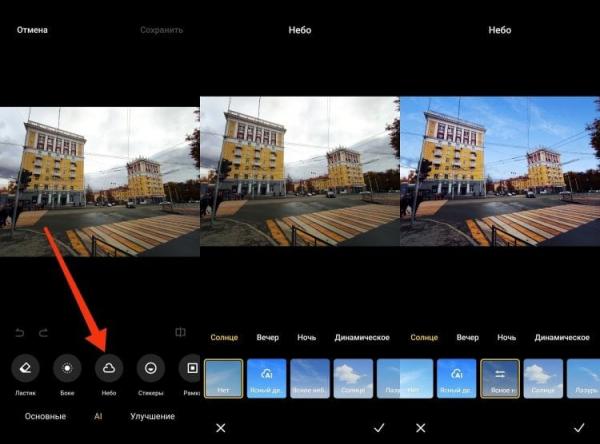Select Ночь category in right screen
Viewport: 600px width, 444px height.
507,338
